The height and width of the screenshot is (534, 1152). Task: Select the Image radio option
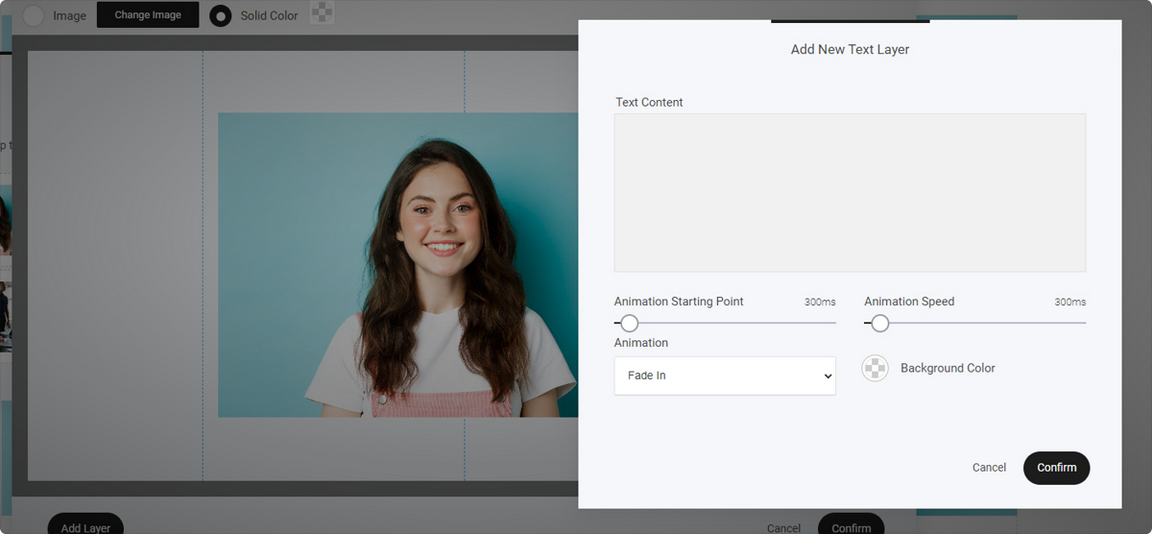click(x=34, y=15)
